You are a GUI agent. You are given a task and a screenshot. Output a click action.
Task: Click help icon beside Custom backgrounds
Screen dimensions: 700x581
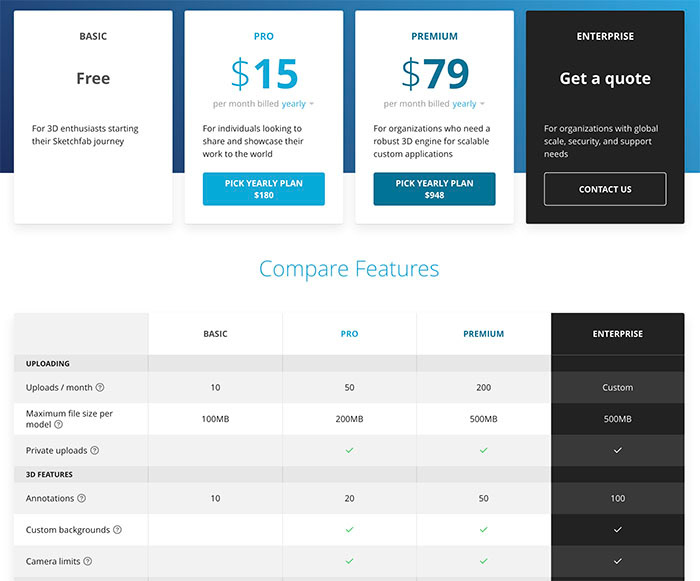click(x=117, y=530)
